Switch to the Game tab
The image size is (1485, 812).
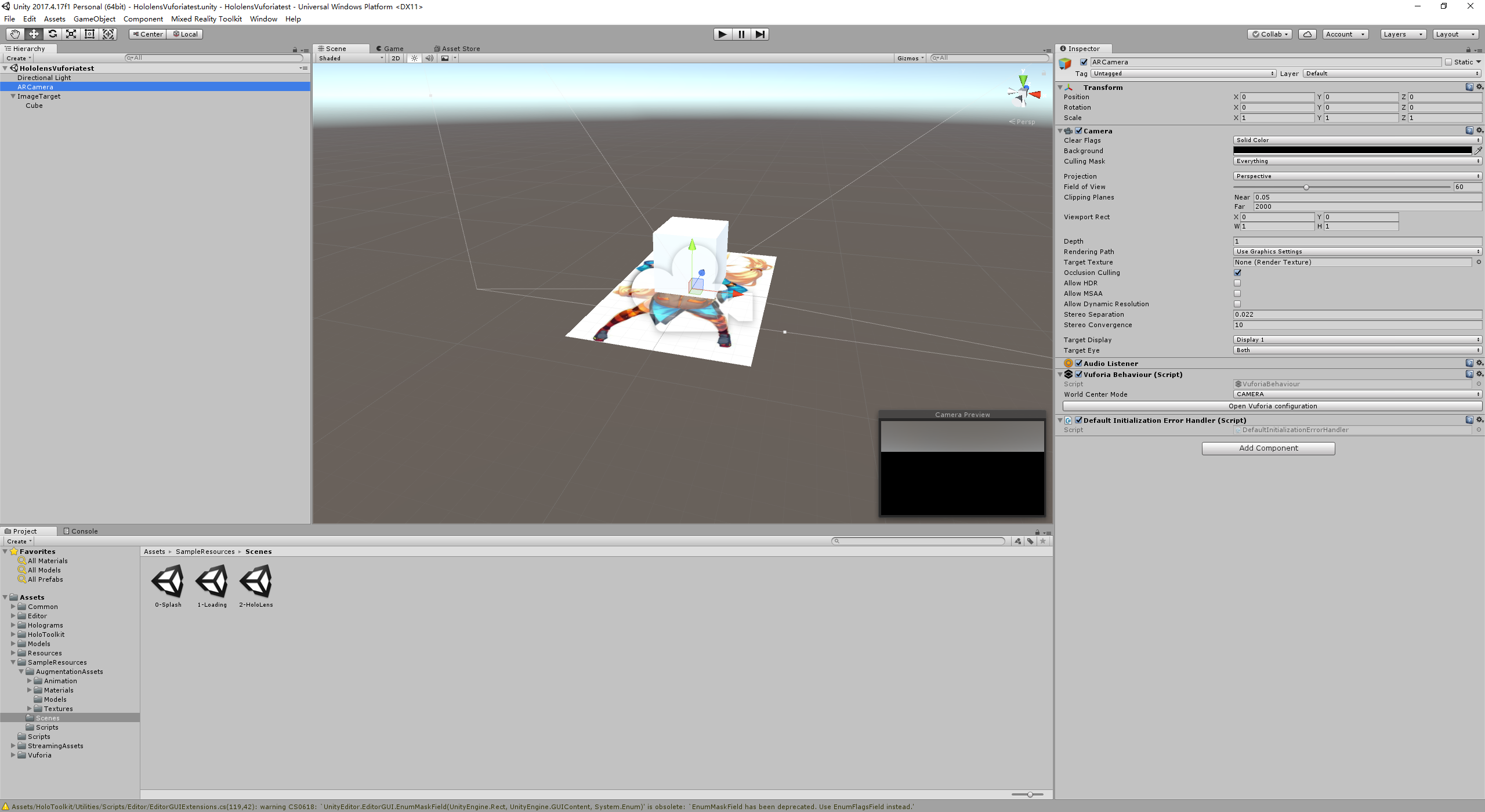tap(390, 48)
